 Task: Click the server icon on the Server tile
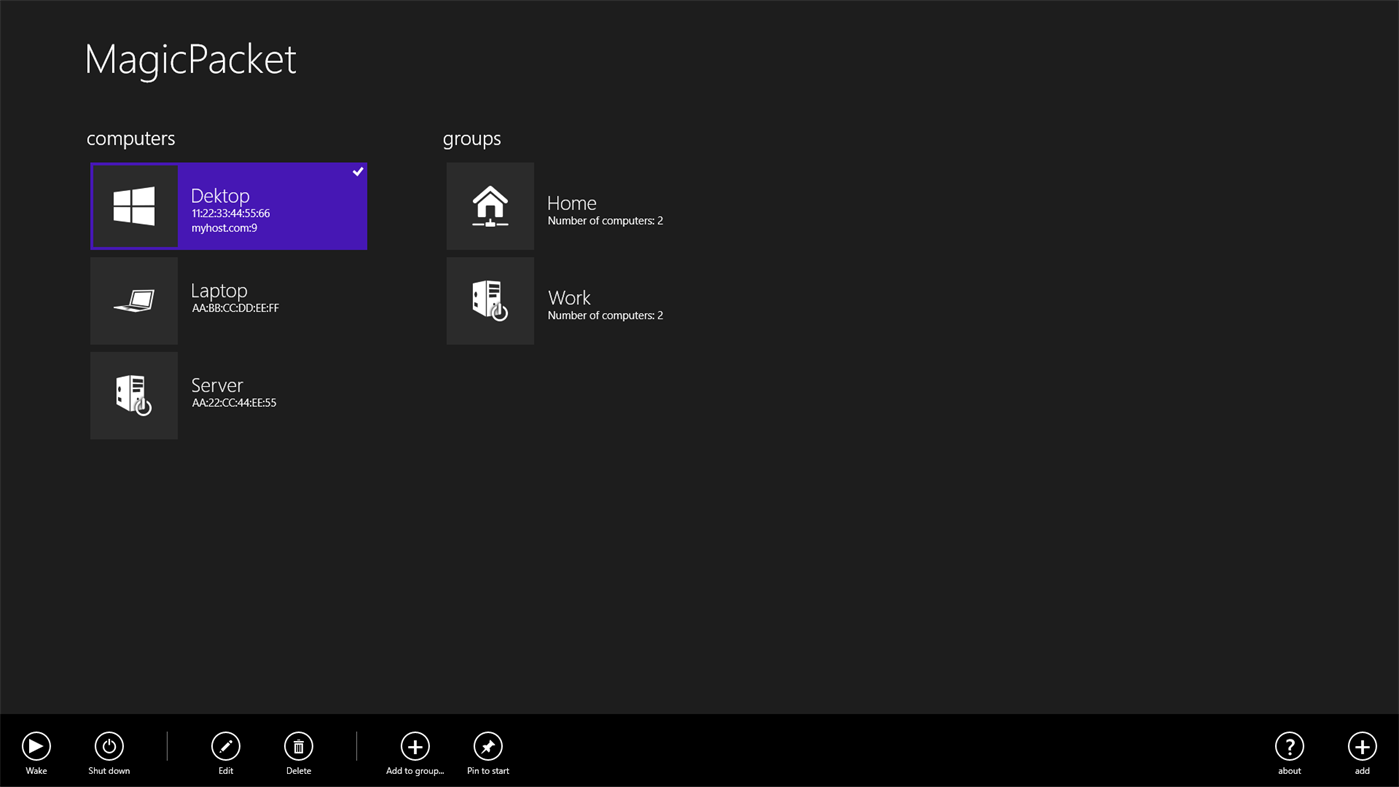133,394
